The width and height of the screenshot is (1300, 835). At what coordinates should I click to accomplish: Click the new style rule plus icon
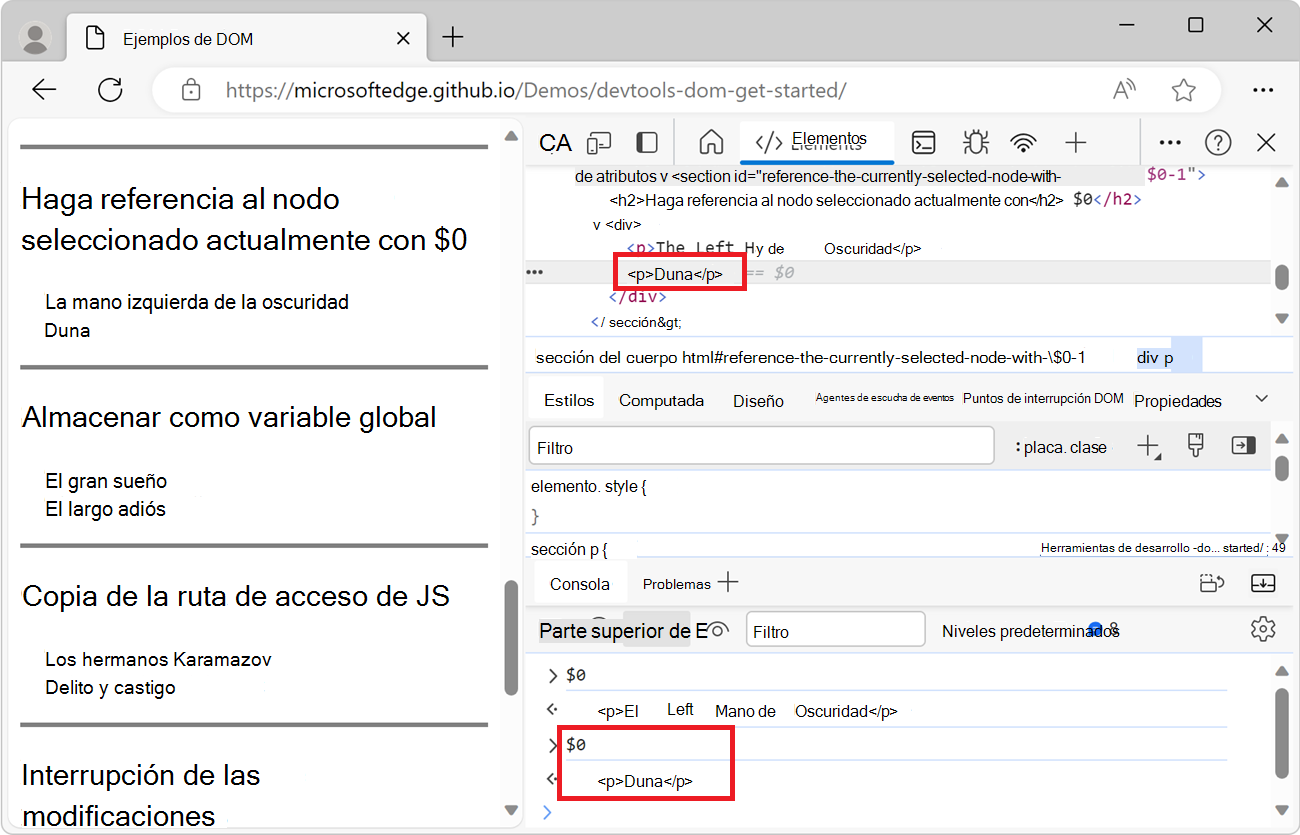1148,447
